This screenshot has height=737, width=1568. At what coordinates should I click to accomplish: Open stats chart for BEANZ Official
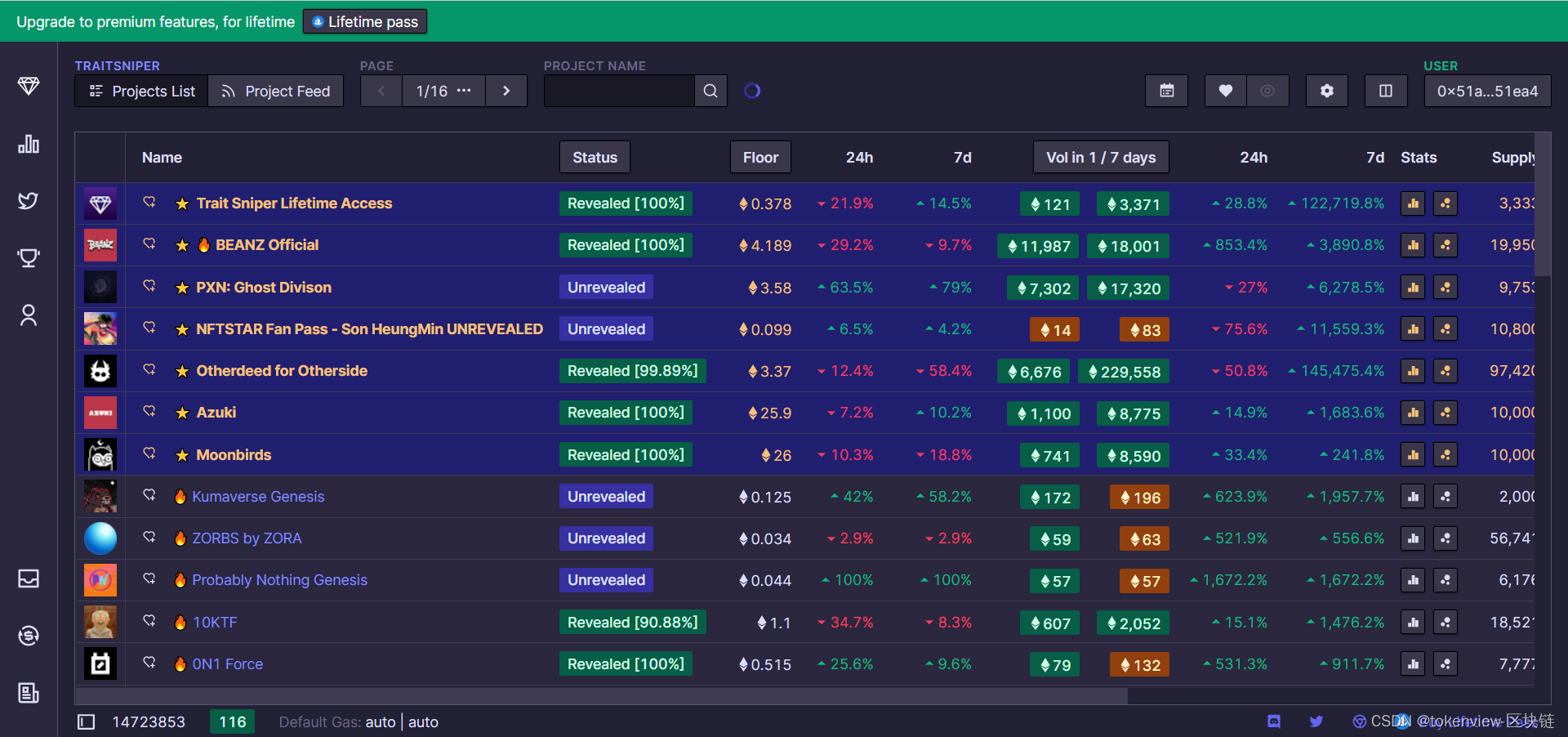pyautogui.click(x=1413, y=245)
